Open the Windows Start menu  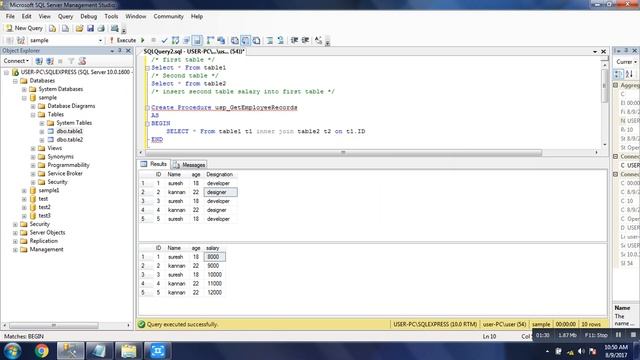[x=12, y=351]
